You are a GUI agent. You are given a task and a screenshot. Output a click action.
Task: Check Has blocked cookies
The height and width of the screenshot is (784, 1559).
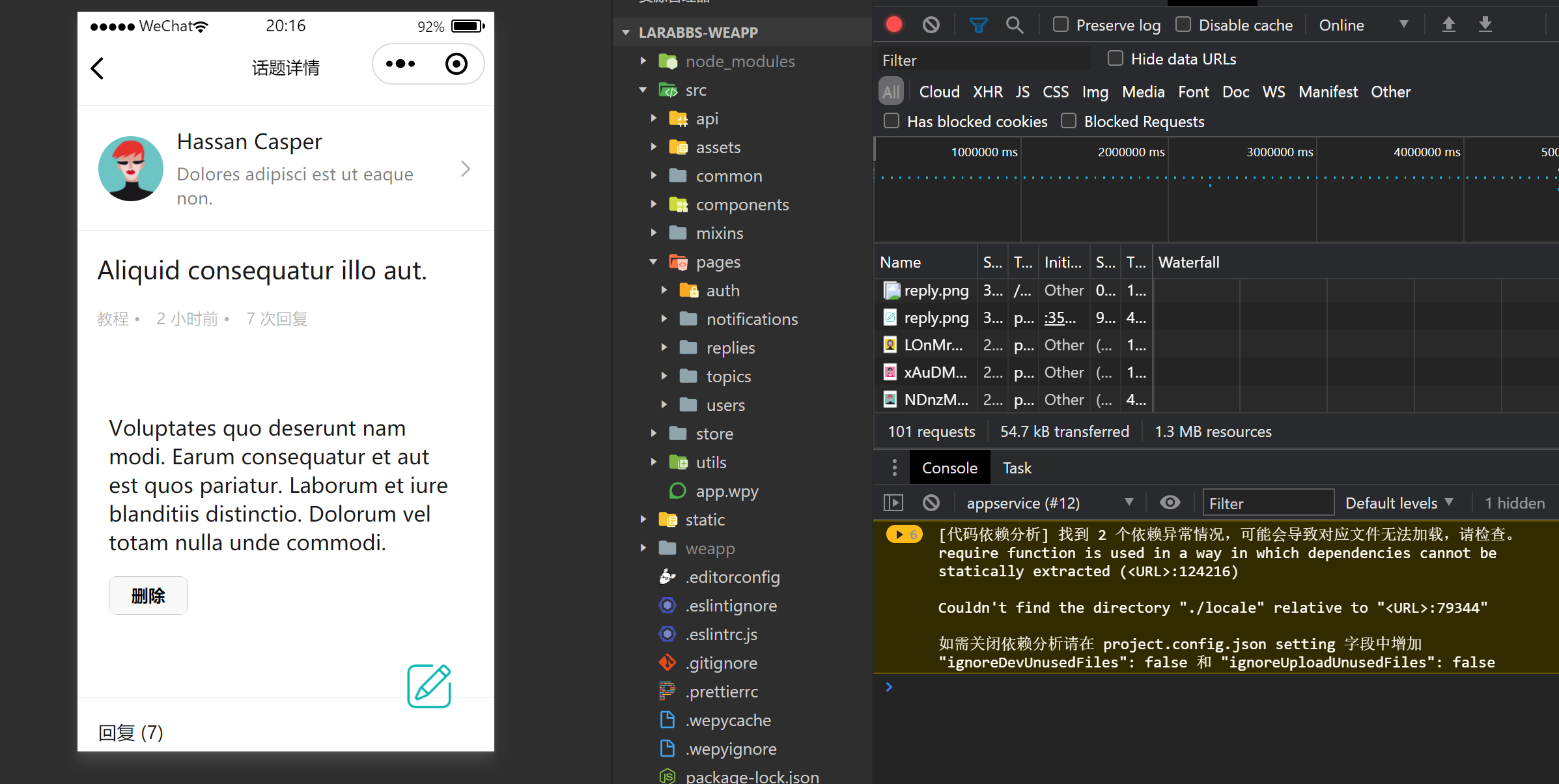[892, 121]
